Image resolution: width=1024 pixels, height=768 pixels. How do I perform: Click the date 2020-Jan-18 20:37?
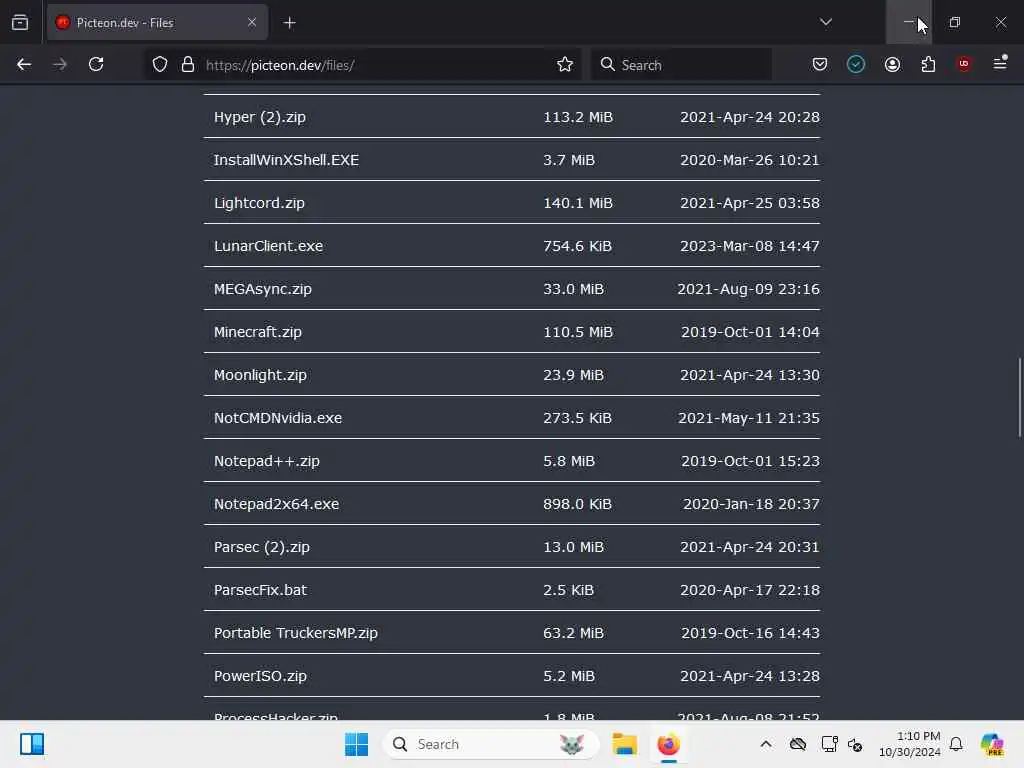750,504
